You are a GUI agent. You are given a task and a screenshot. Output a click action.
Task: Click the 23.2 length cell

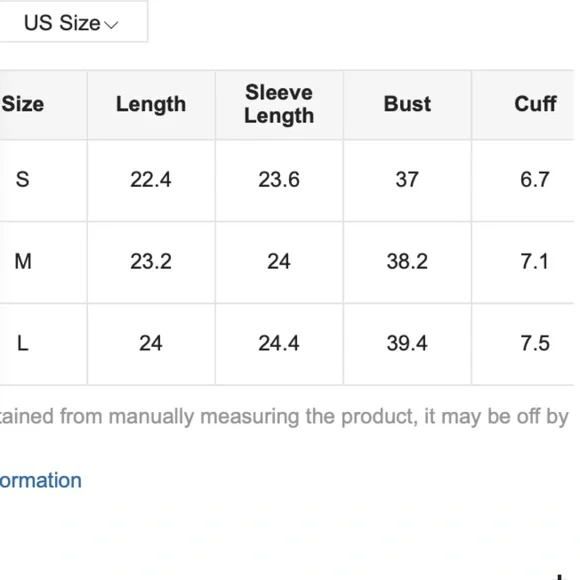pos(151,262)
